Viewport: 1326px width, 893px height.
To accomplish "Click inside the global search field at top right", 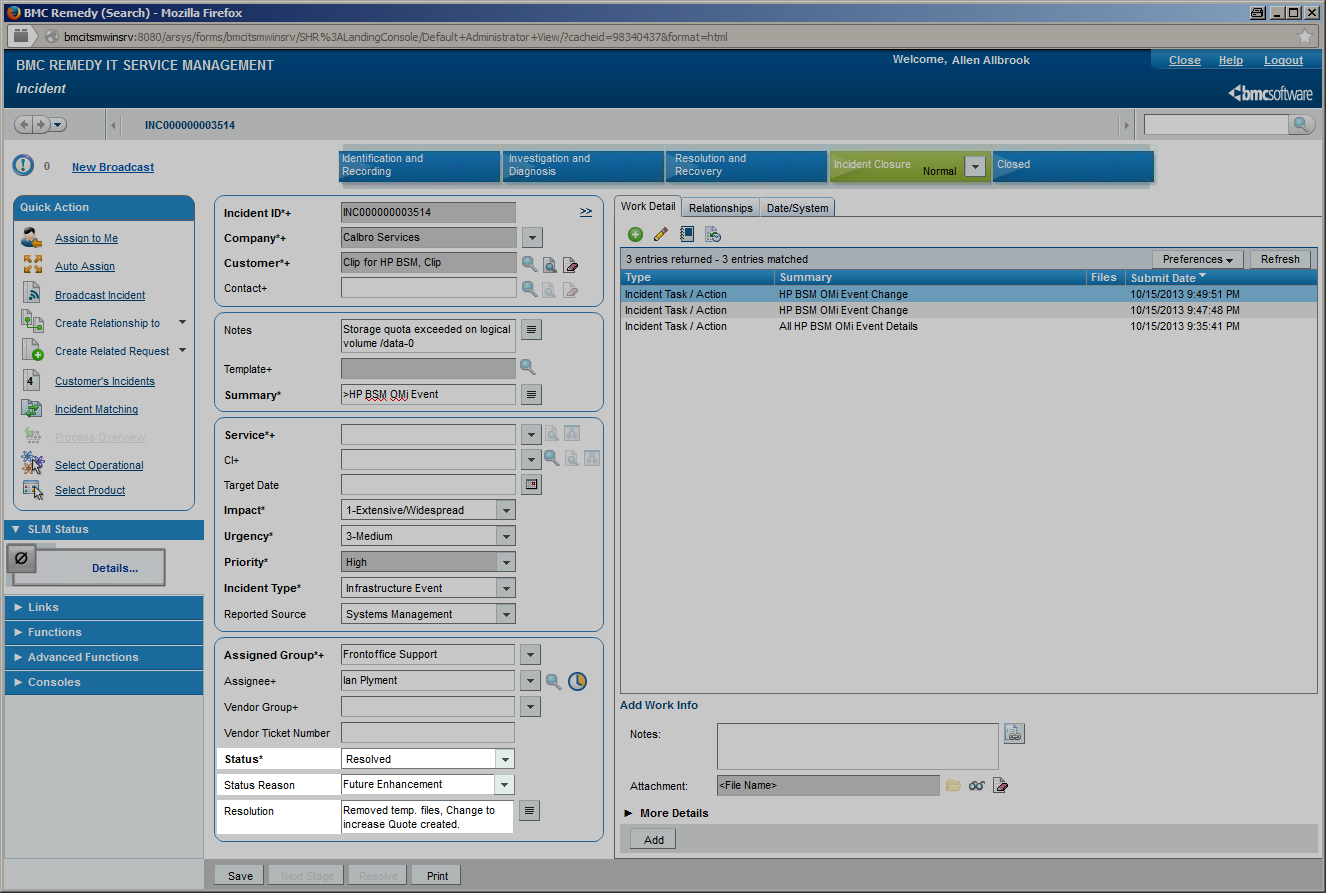I will coord(1215,123).
